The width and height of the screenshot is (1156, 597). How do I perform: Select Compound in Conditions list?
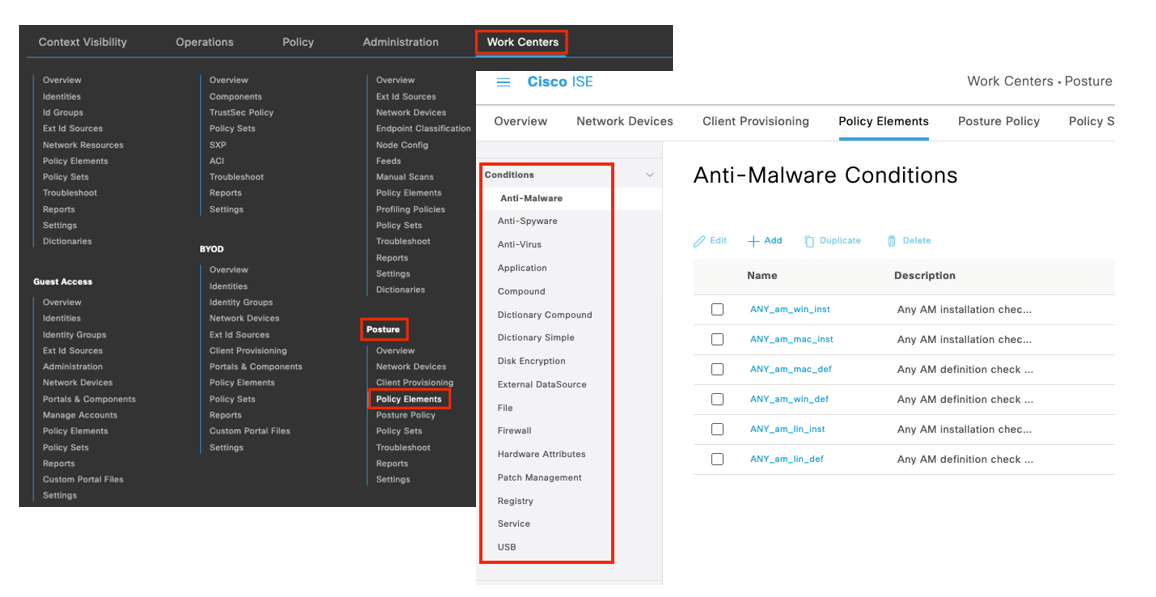coord(521,292)
